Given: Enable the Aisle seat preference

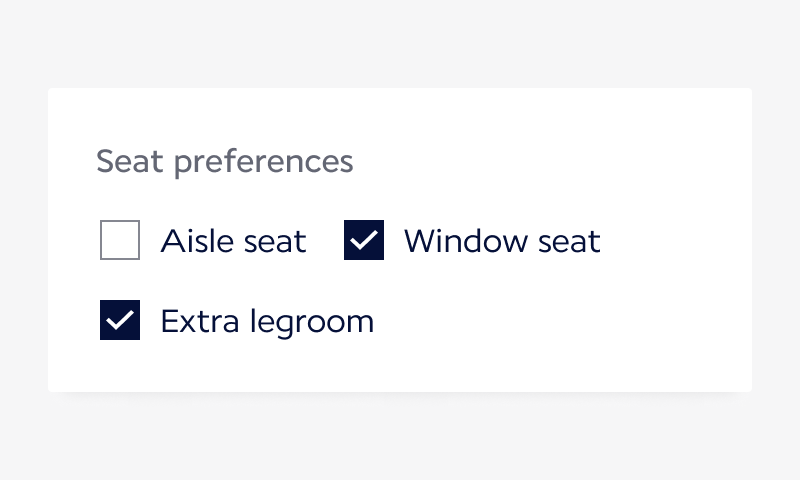Looking at the screenshot, I should point(120,241).
